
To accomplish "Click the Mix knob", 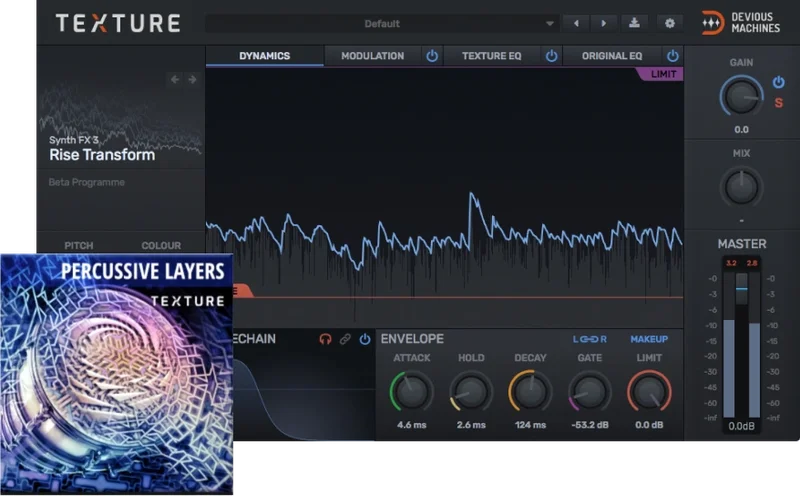I will pyautogui.click(x=741, y=187).
